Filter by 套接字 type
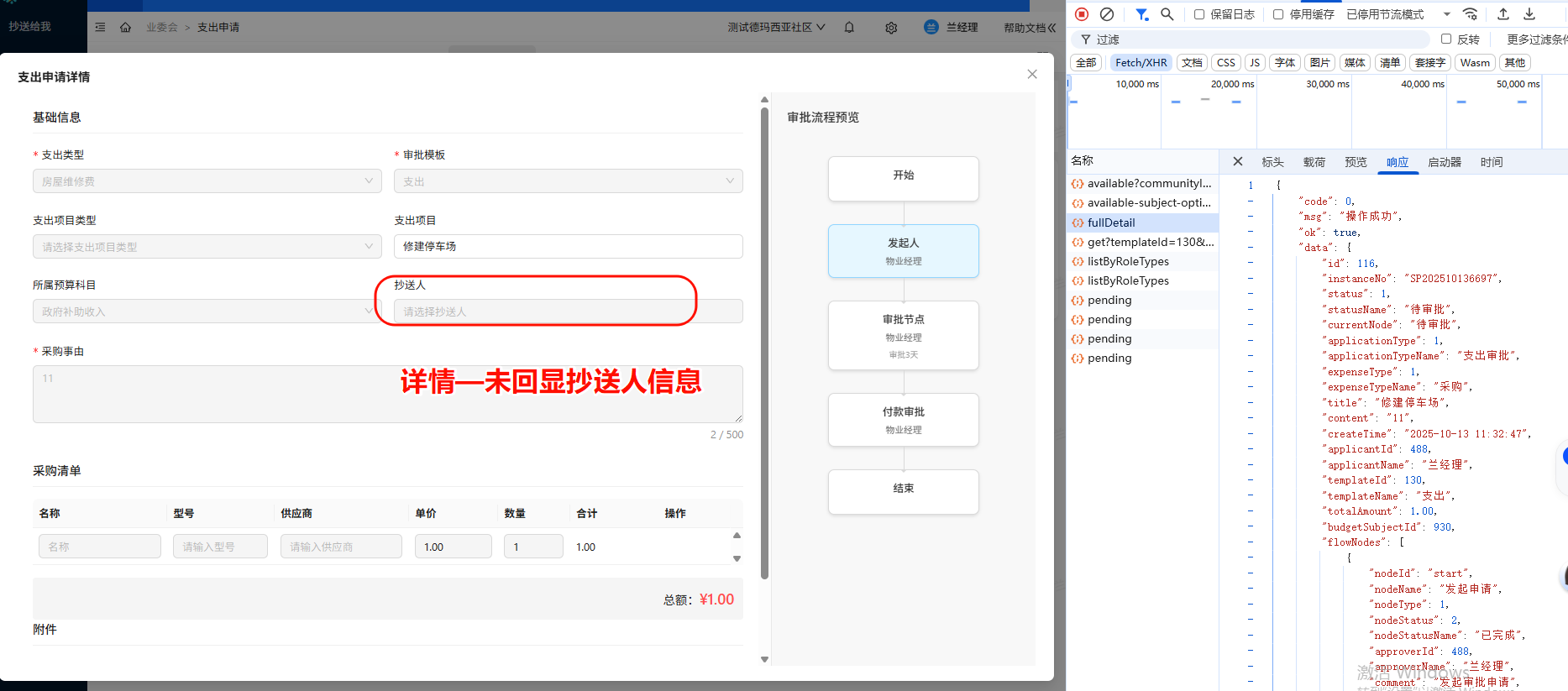1568x691 pixels. point(1430,62)
